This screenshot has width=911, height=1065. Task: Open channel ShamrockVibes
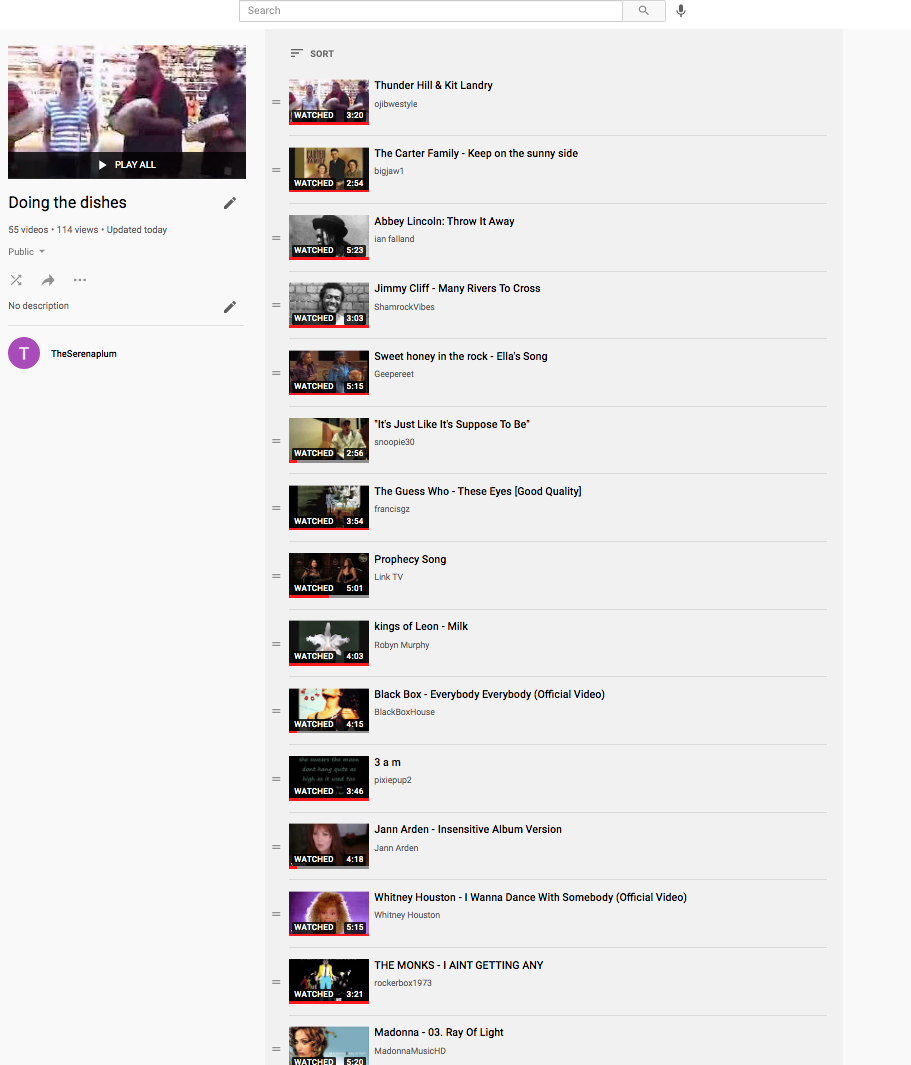[x=404, y=307]
